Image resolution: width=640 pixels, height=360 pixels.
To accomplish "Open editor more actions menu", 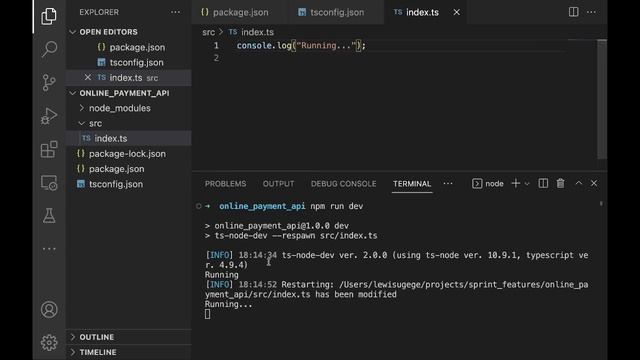I will tap(591, 12).
